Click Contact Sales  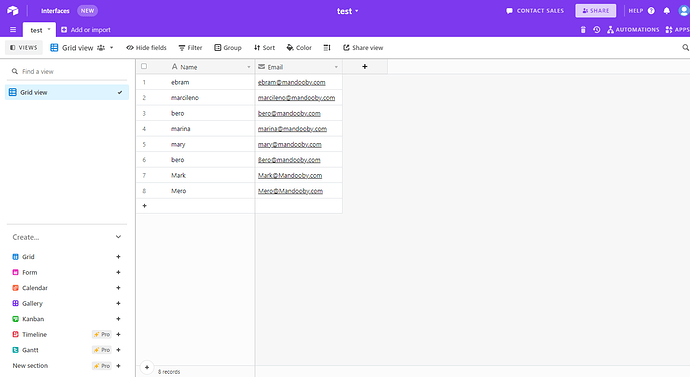click(x=535, y=11)
